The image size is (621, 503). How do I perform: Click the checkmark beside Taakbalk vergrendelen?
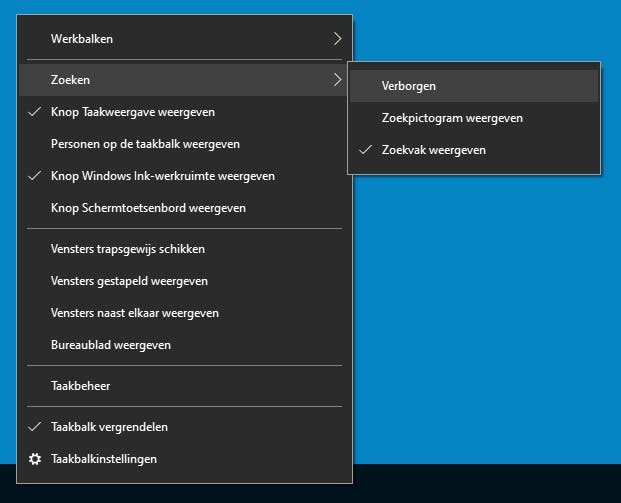pos(35,427)
